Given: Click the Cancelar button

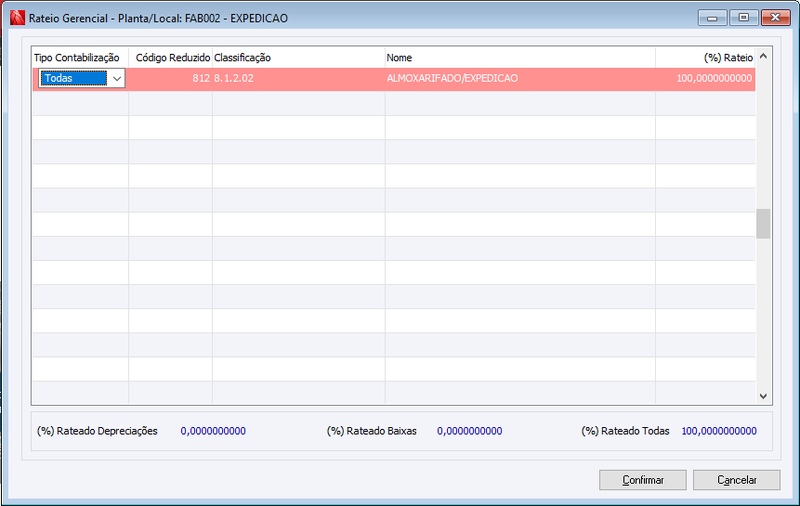Looking at the screenshot, I should [737, 480].
